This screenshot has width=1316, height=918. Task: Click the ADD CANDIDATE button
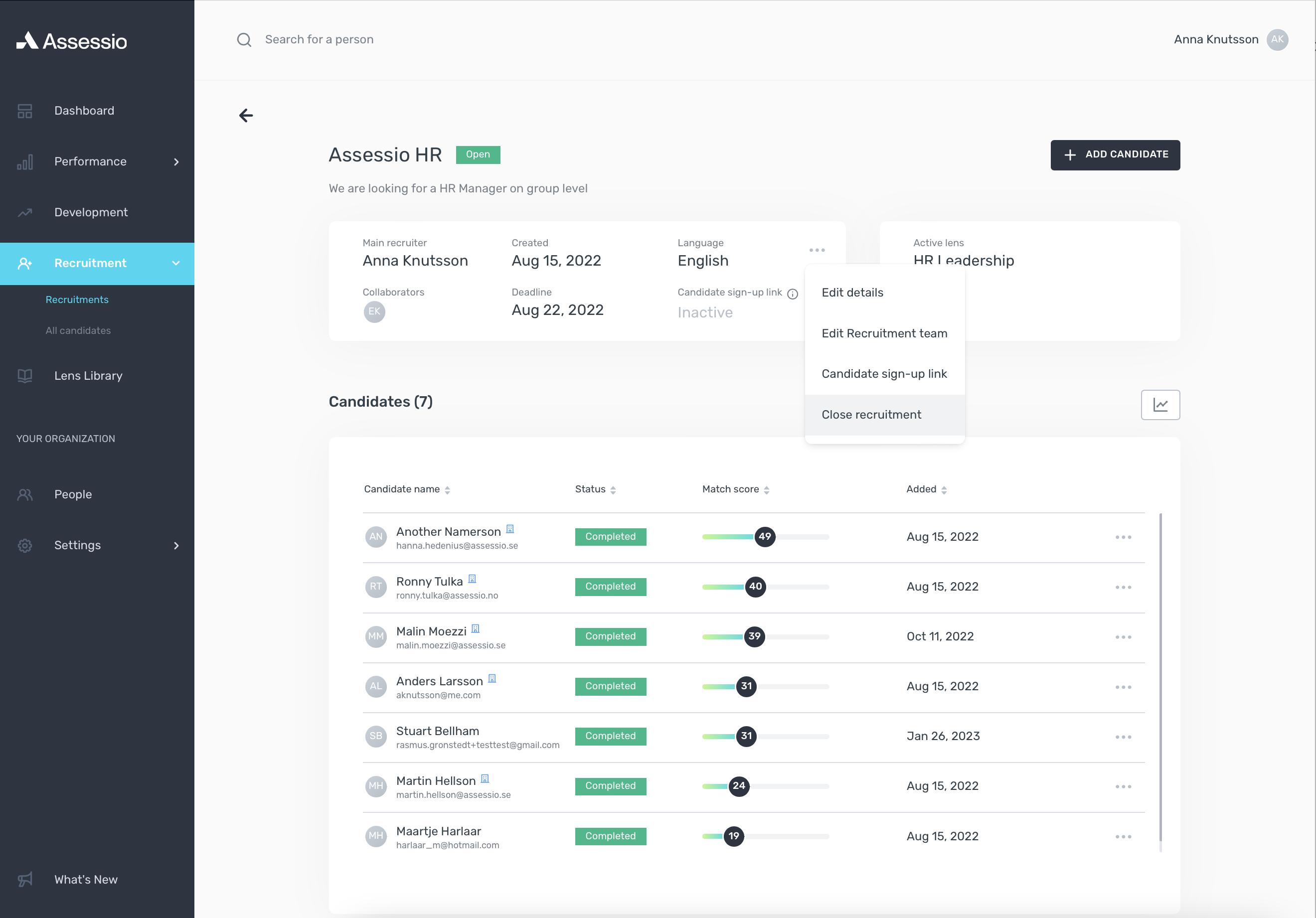pos(1115,154)
